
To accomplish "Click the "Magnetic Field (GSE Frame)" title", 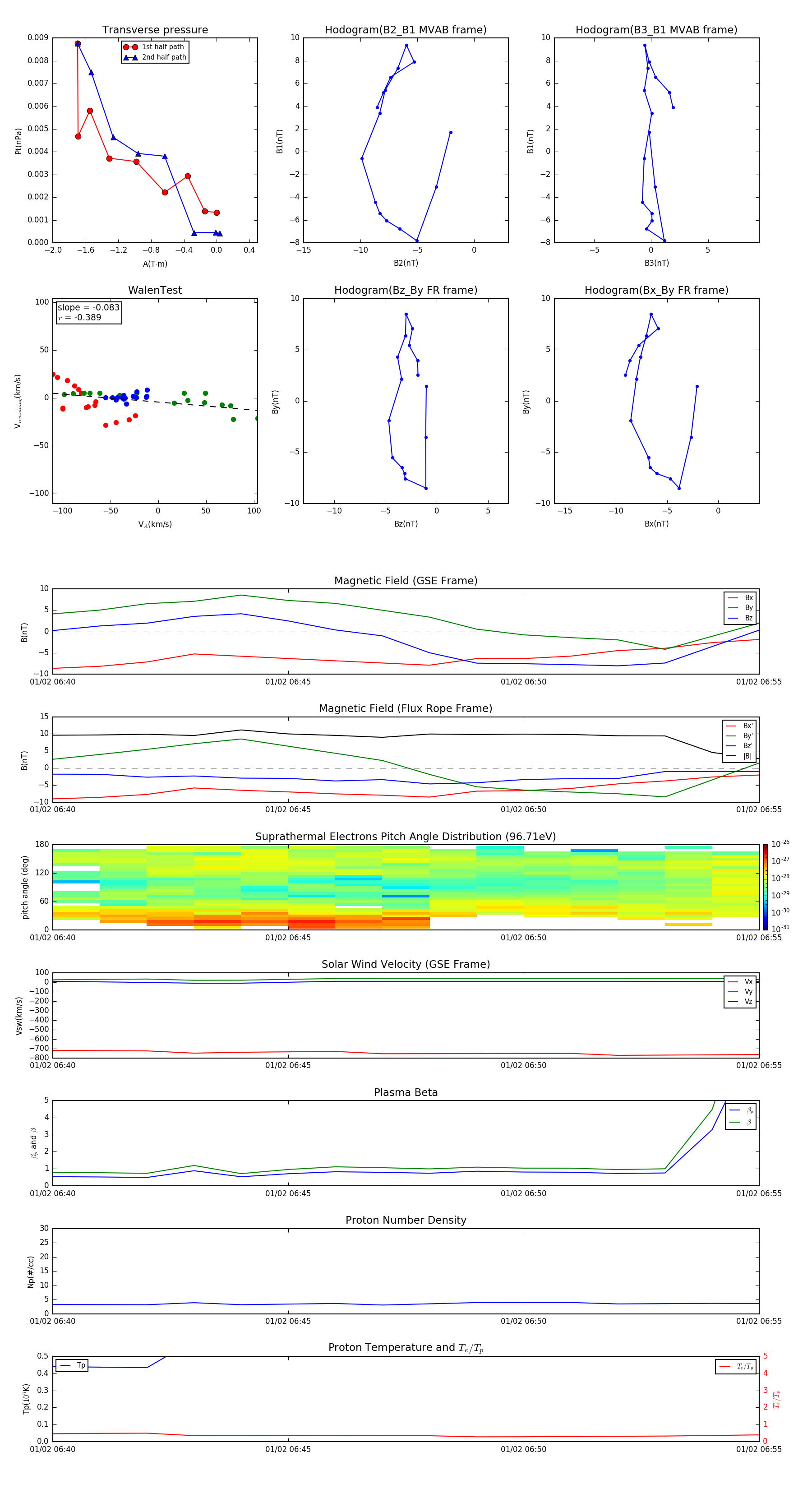I will 406,581.
